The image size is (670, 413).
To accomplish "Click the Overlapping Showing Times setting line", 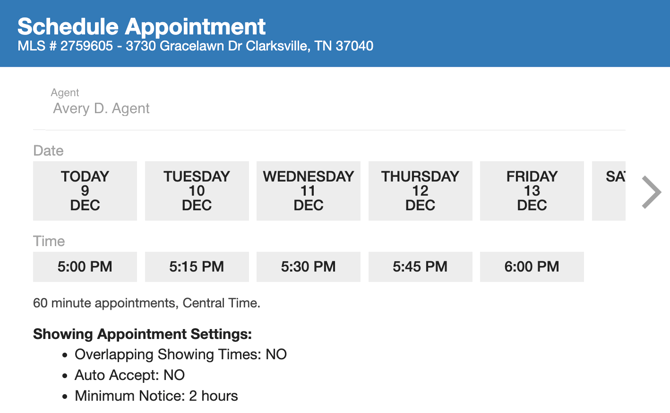I will click(x=180, y=354).
